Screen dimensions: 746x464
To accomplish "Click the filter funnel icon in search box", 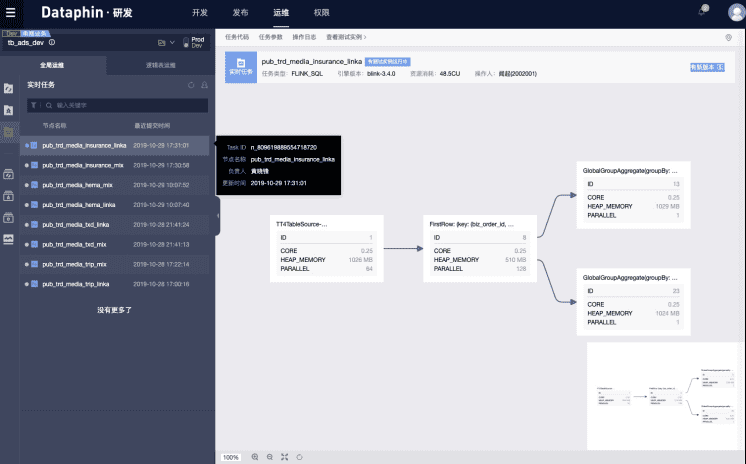I will (34, 105).
